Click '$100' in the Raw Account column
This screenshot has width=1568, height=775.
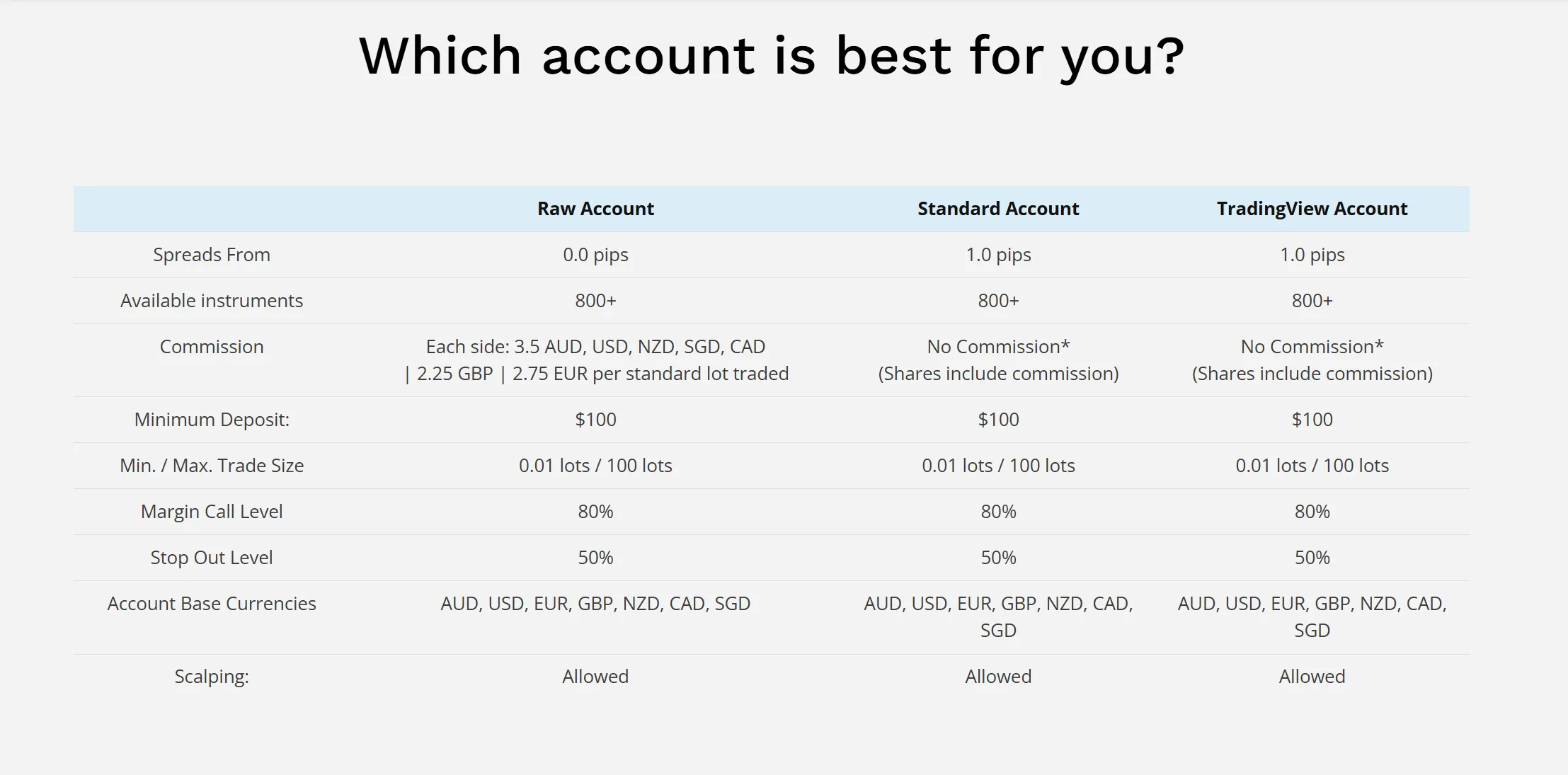pyautogui.click(x=595, y=420)
